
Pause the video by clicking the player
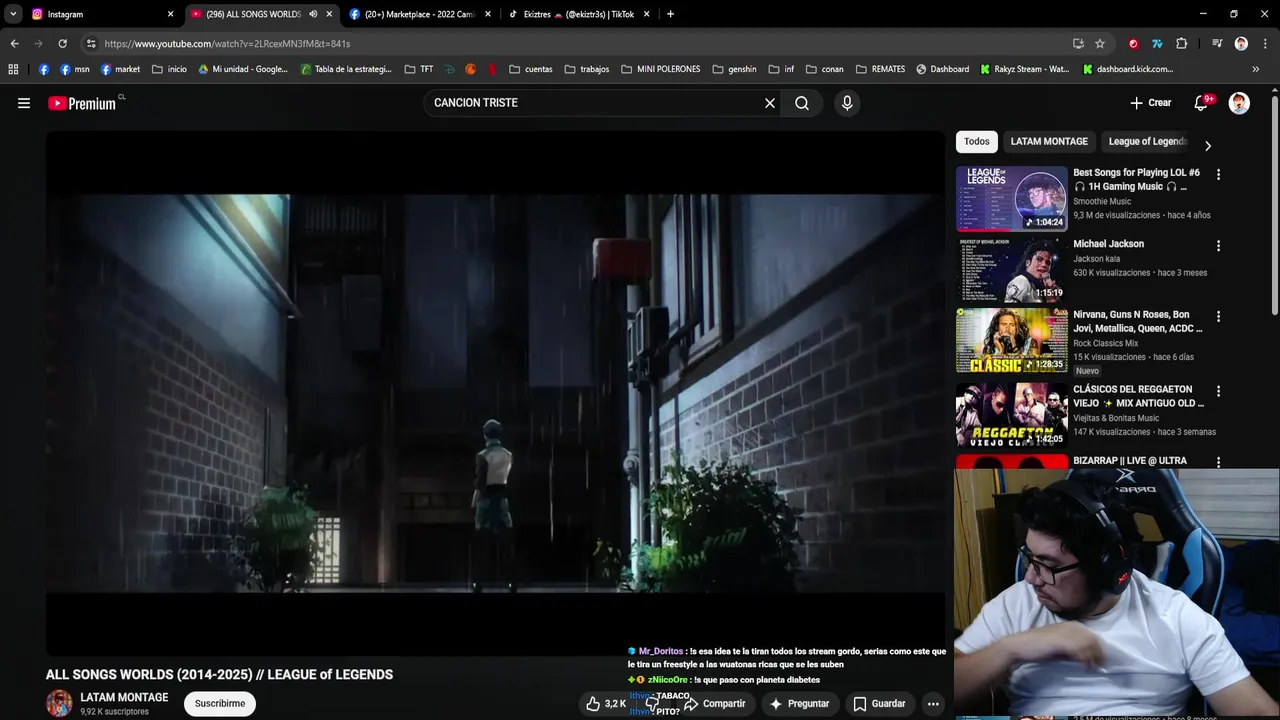coord(495,392)
